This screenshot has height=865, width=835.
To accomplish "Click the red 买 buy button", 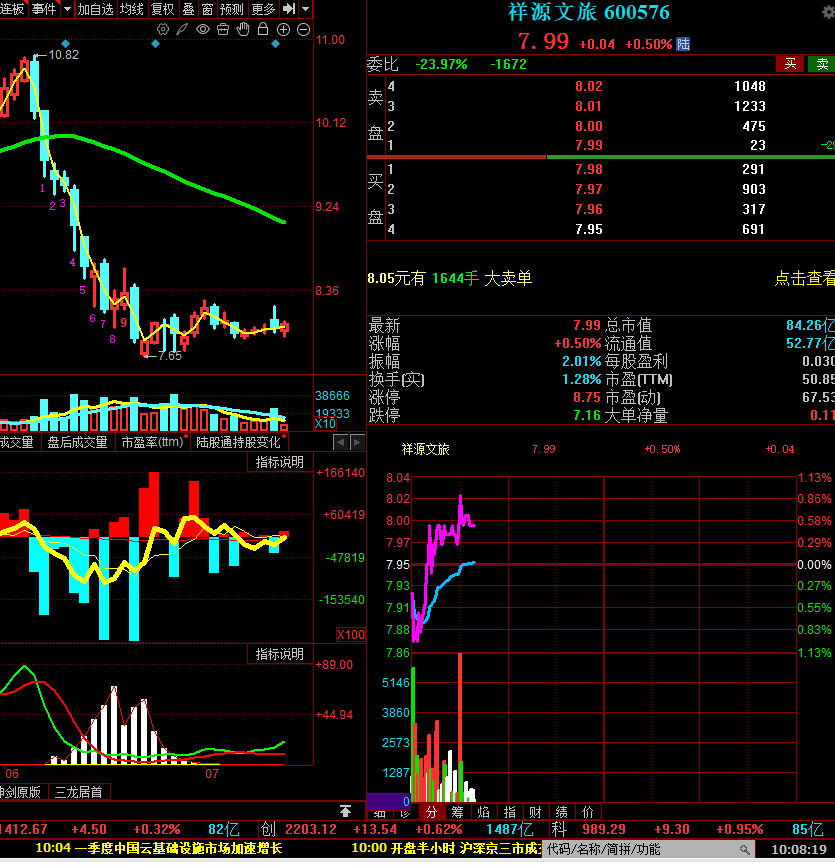I will pyautogui.click(x=790, y=64).
